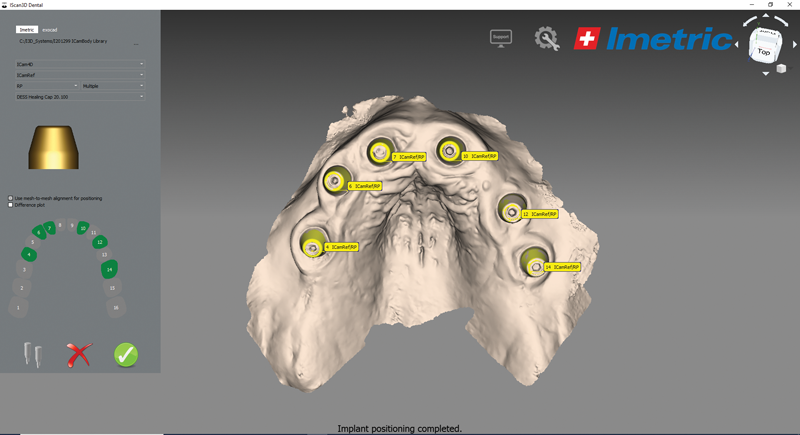Select gray tooth 16 on dental chart

pos(117,308)
